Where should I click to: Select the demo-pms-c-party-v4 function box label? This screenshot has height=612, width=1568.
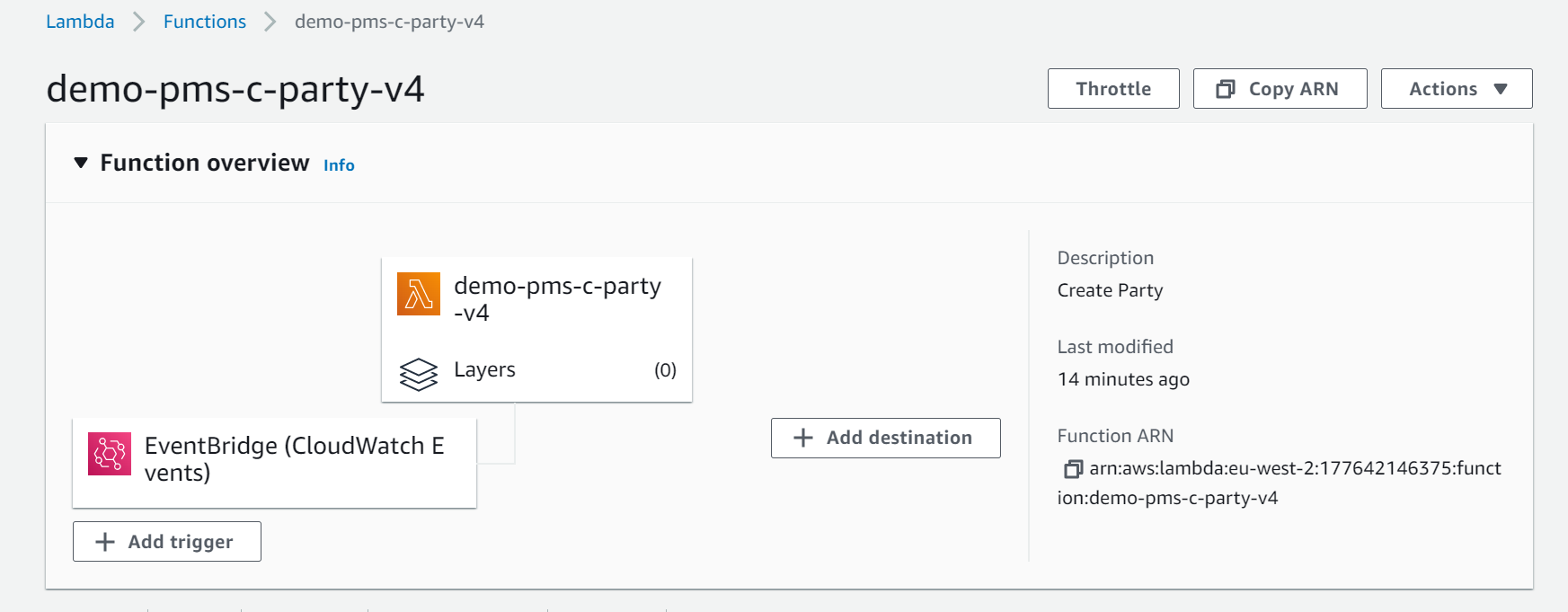point(557,298)
